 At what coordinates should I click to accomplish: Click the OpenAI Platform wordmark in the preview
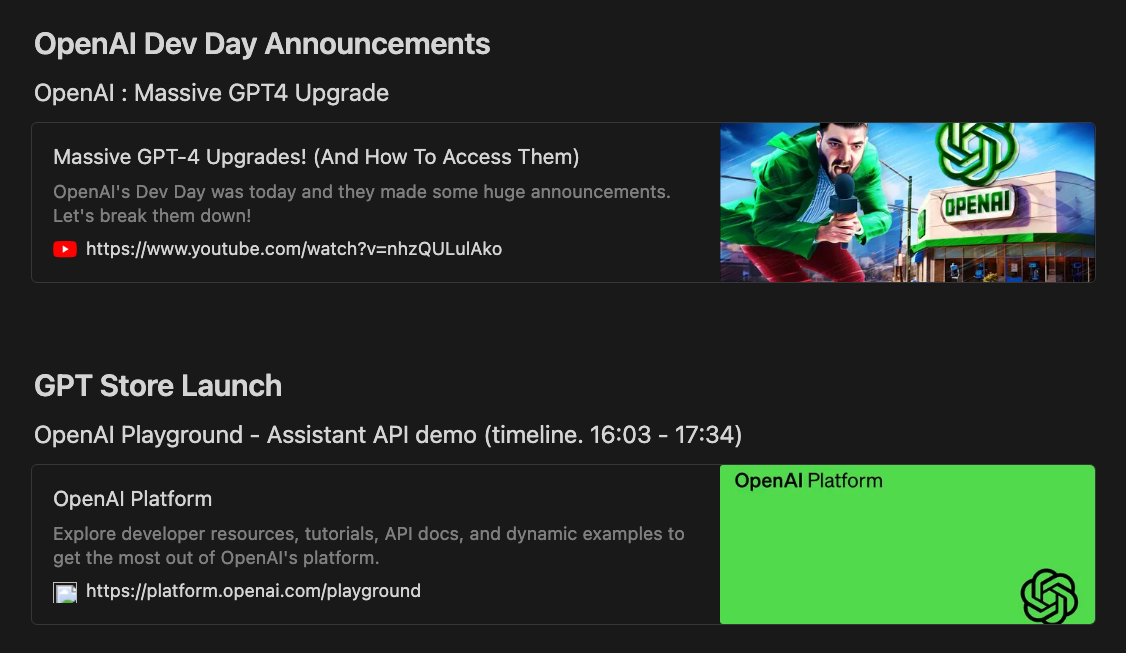coord(808,480)
